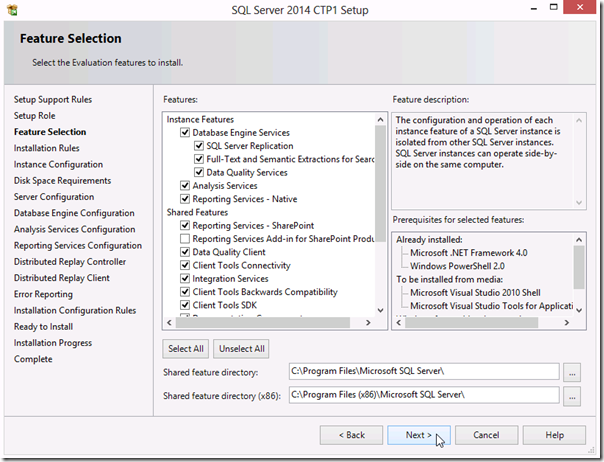Toggle Data Quality Services checkbox

(x=199, y=172)
